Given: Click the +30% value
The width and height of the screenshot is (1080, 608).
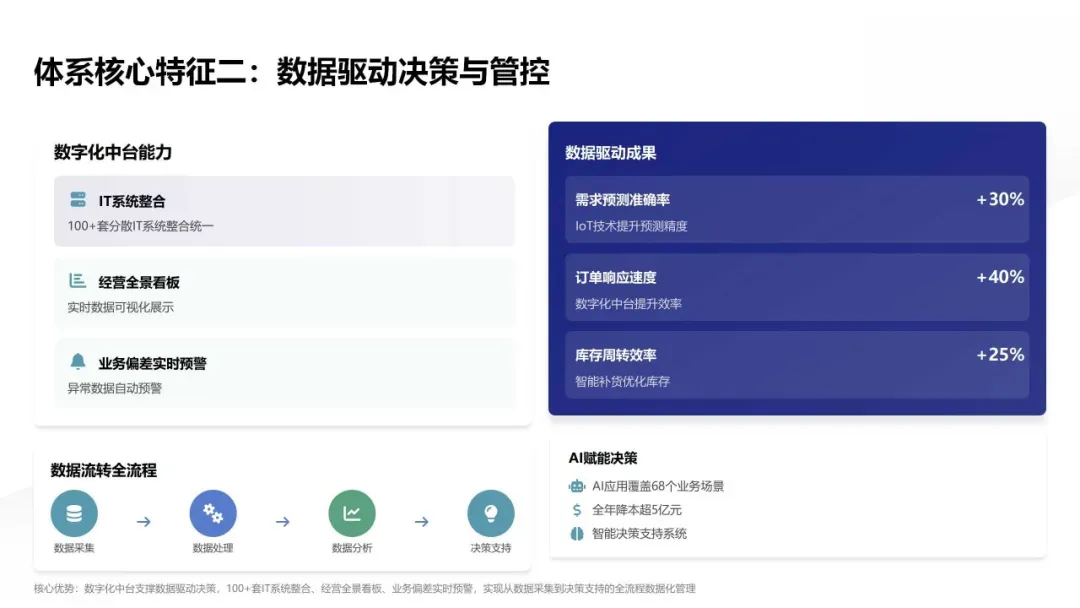Looking at the screenshot, I should pyautogui.click(x=1000, y=199).
